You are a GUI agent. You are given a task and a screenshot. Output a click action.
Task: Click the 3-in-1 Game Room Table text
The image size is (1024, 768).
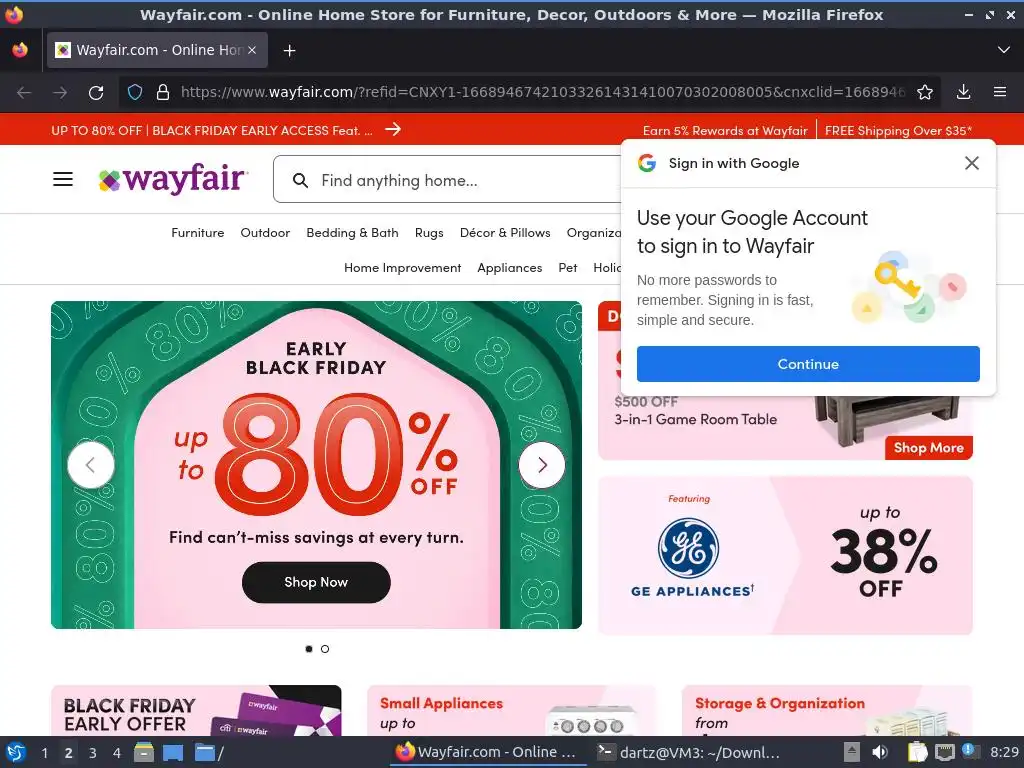click(696, 419)
